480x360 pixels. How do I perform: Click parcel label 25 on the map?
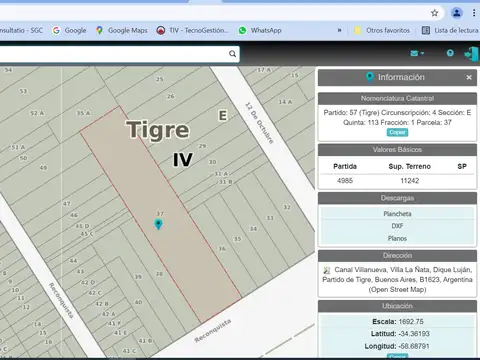point(160,79)
